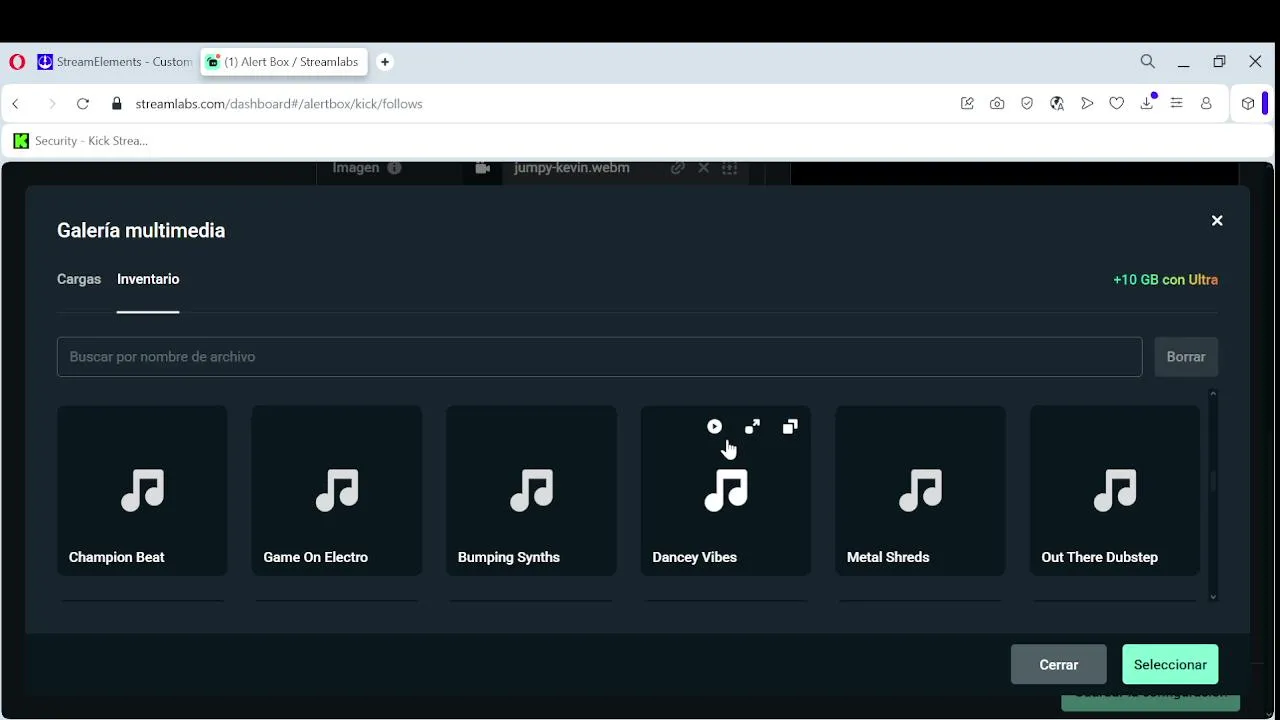Pick the Metal Shreds sound card

(920, 490)
